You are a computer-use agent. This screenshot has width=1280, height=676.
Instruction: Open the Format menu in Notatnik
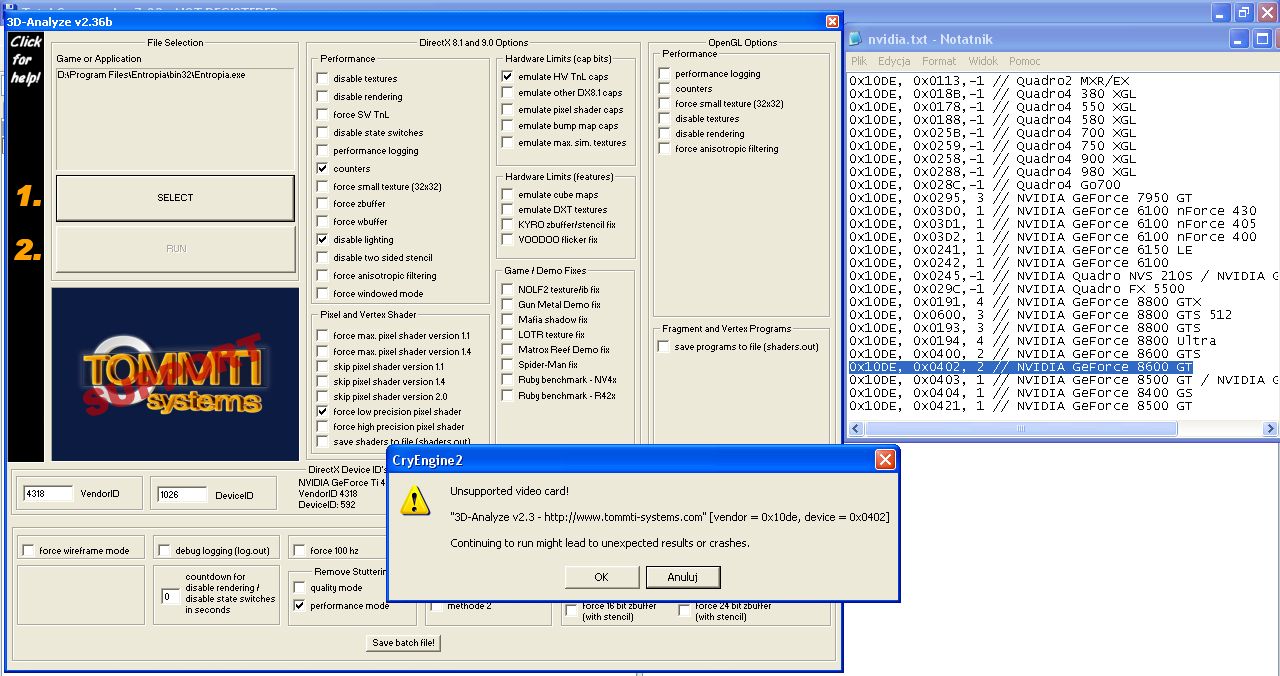coord(939,61)
